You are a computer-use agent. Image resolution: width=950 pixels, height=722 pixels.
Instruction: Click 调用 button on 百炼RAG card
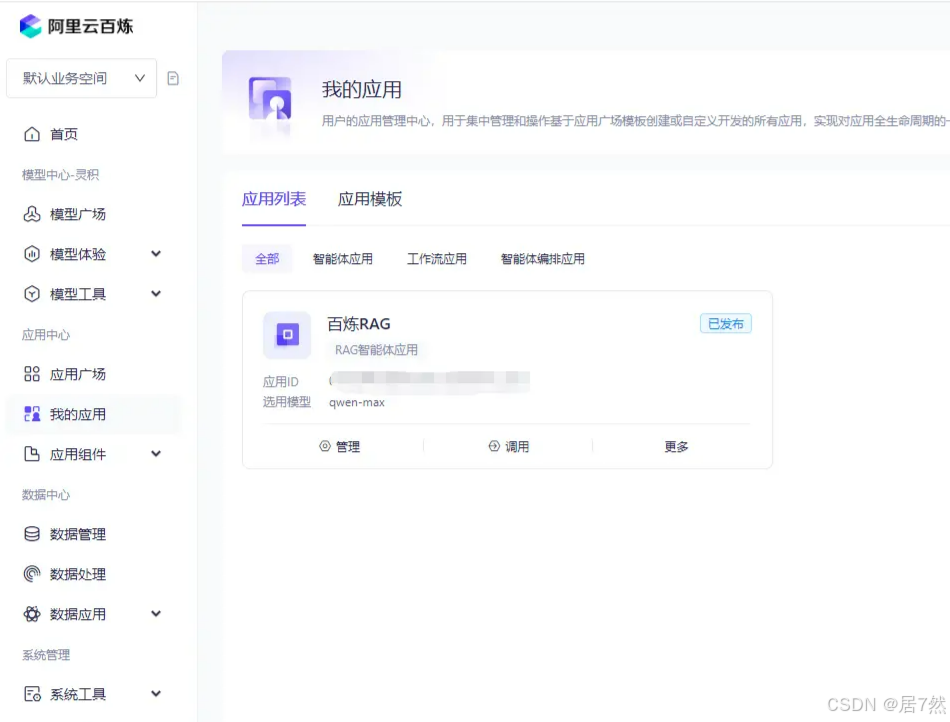tap(508, 446)
